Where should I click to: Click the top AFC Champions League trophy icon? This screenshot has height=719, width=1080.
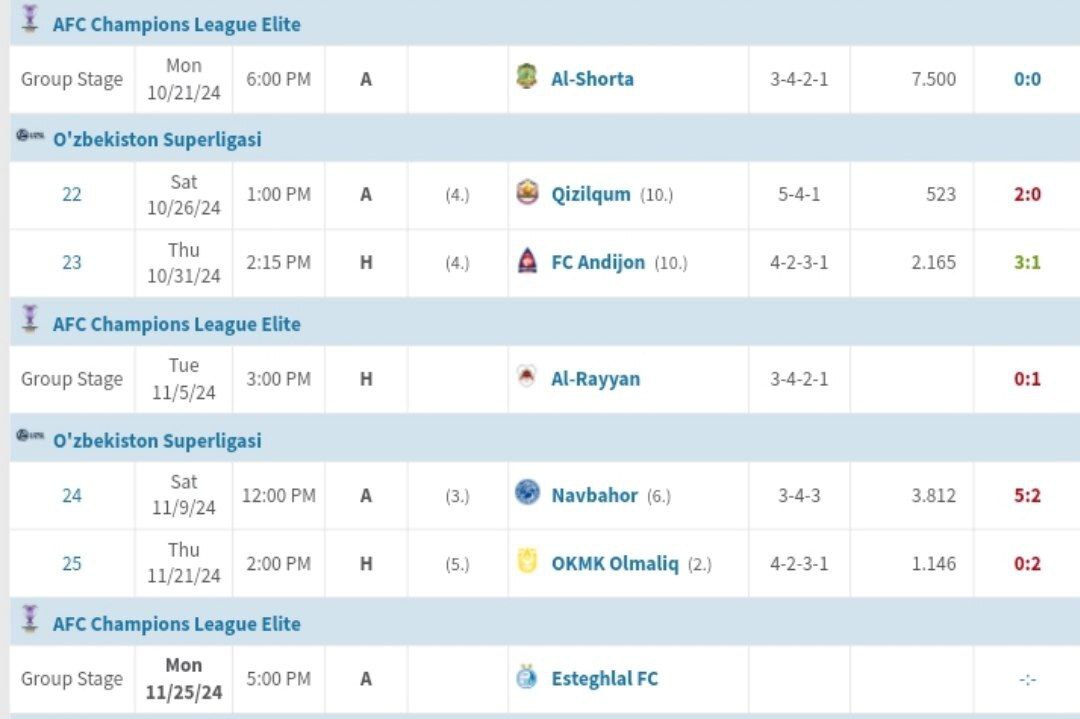(x=30, y=19)
